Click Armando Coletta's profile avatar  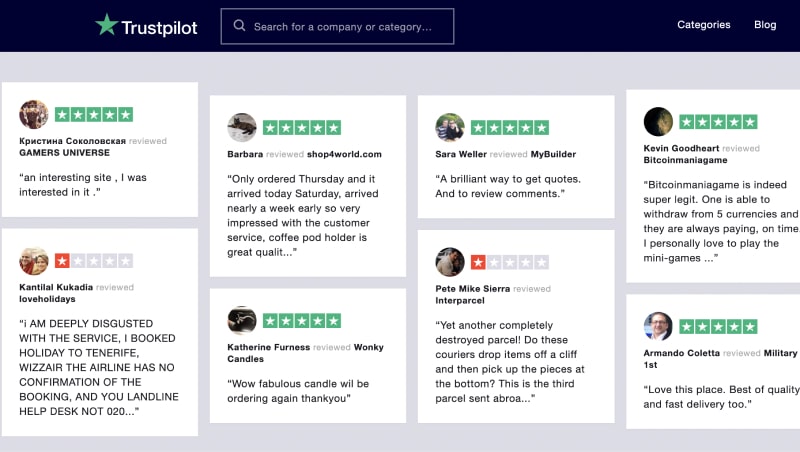[658, 326]
